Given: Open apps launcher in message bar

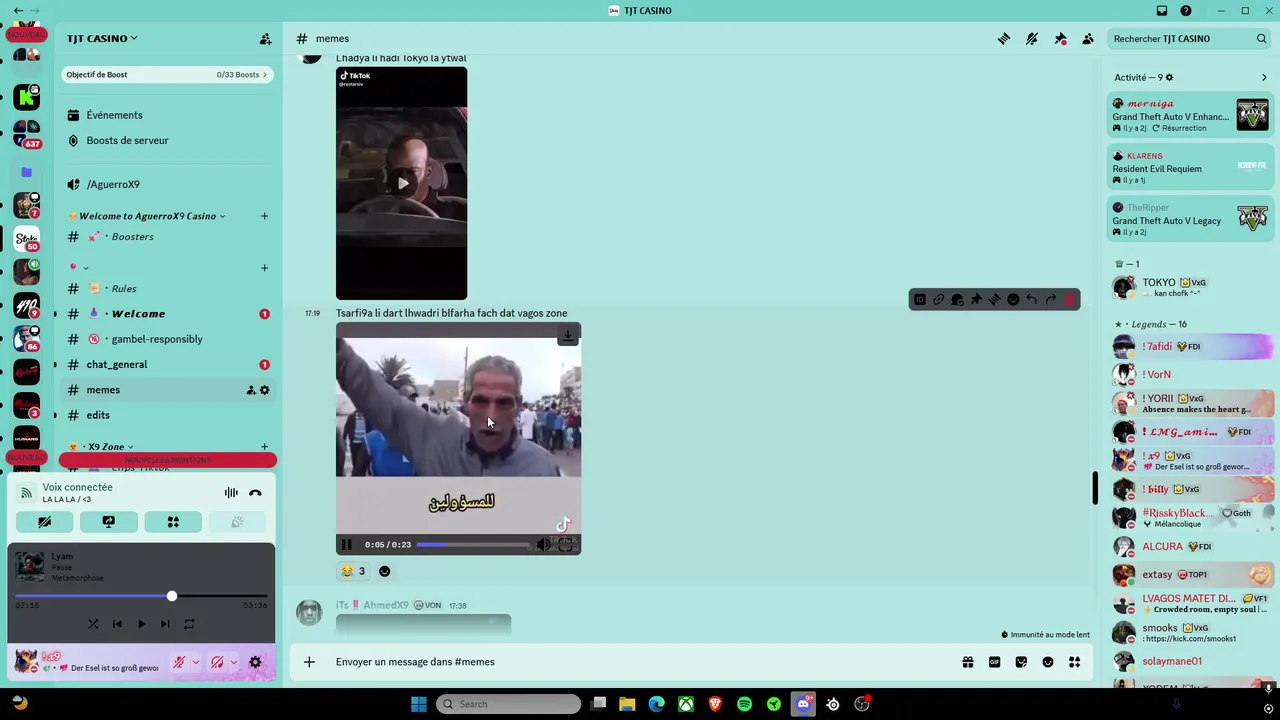Looking at the screenshot, I should tap(1075, 662).
